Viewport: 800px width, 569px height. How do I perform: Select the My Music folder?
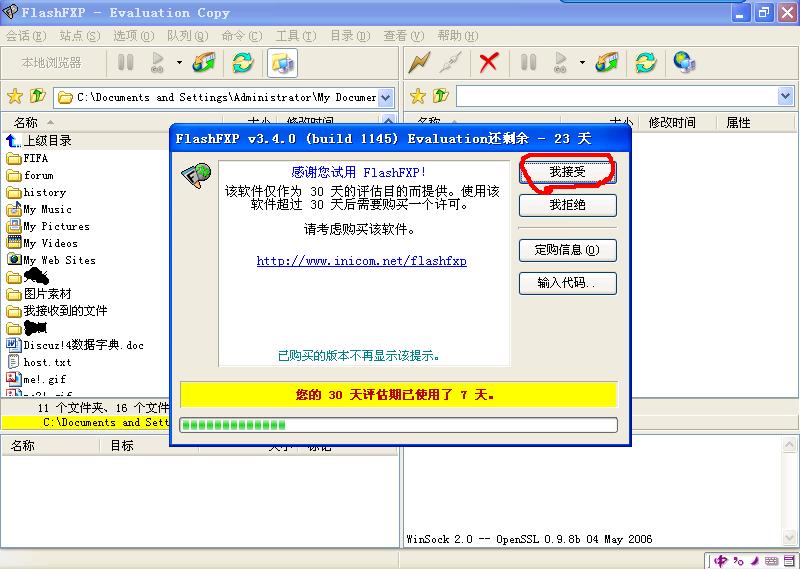click(39, 209)
